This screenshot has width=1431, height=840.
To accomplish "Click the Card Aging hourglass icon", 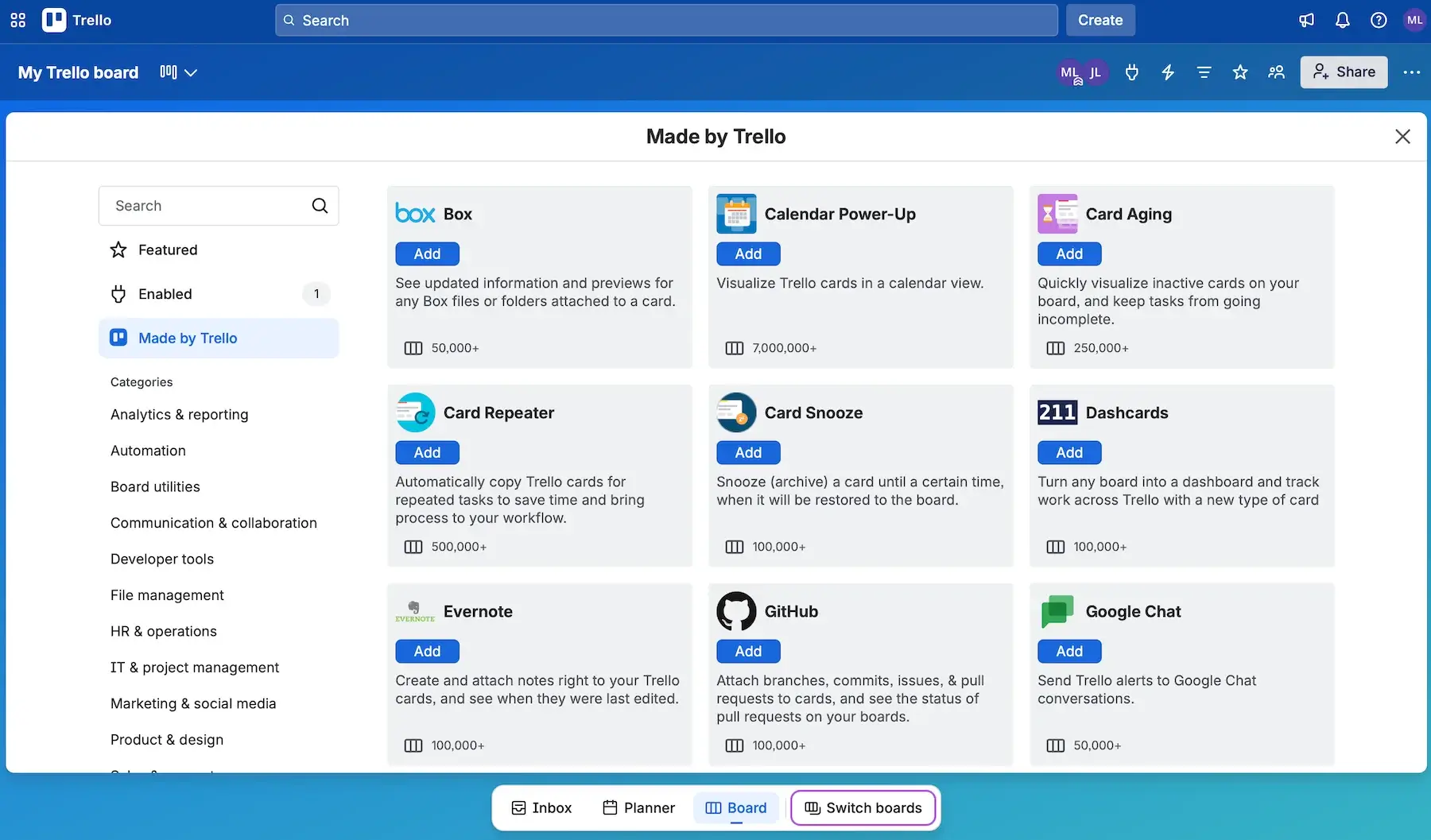I will point(1057,214).
